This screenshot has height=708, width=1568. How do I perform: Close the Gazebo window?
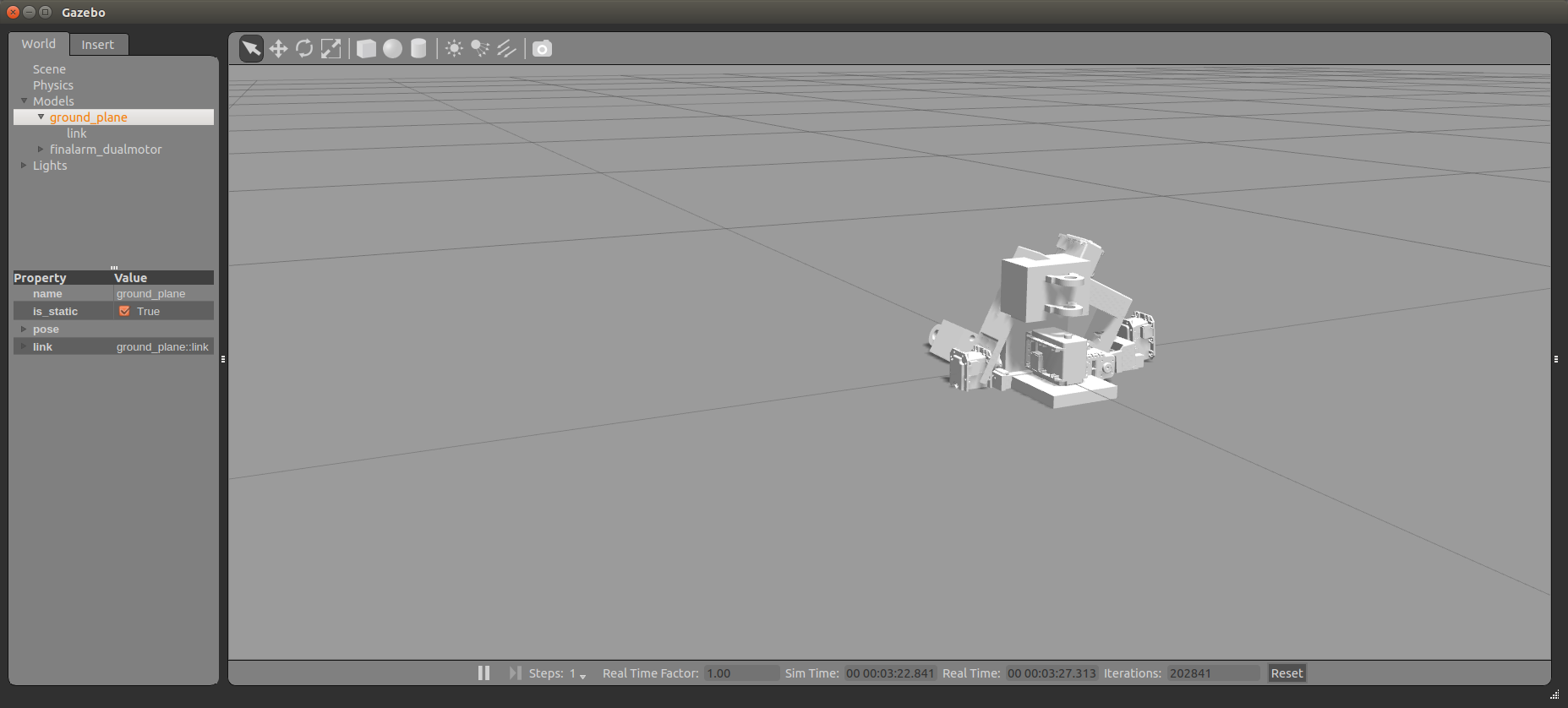coord(13,12)
